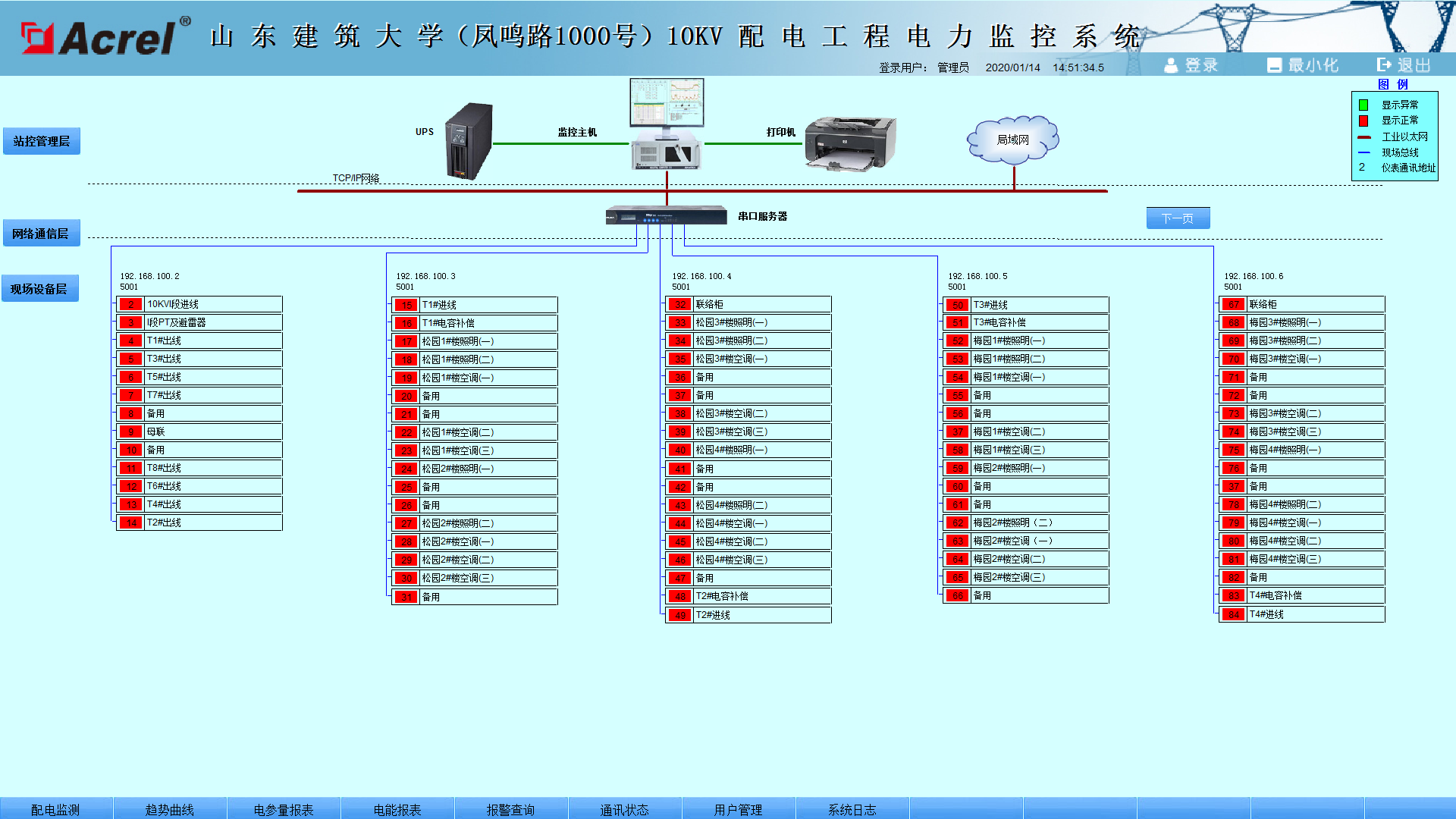Open the 配电监测 tab
This screenshot has height=819, width=1456.
click(x=55, y=809)
